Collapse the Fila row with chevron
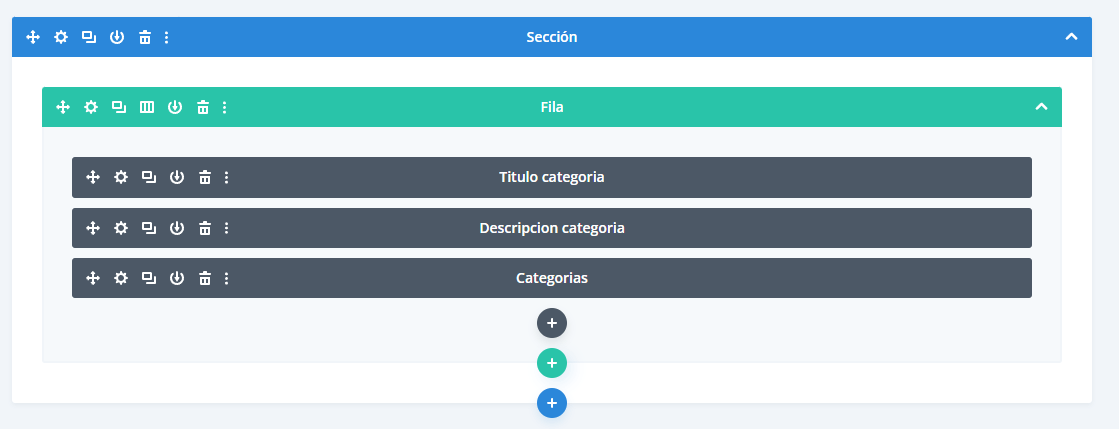Viewport: 1119px width, 429px height. pos(1041,106)
